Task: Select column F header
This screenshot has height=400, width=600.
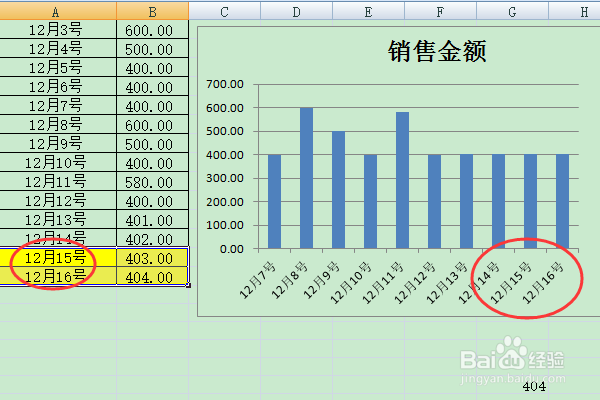Action: (440, 11)
